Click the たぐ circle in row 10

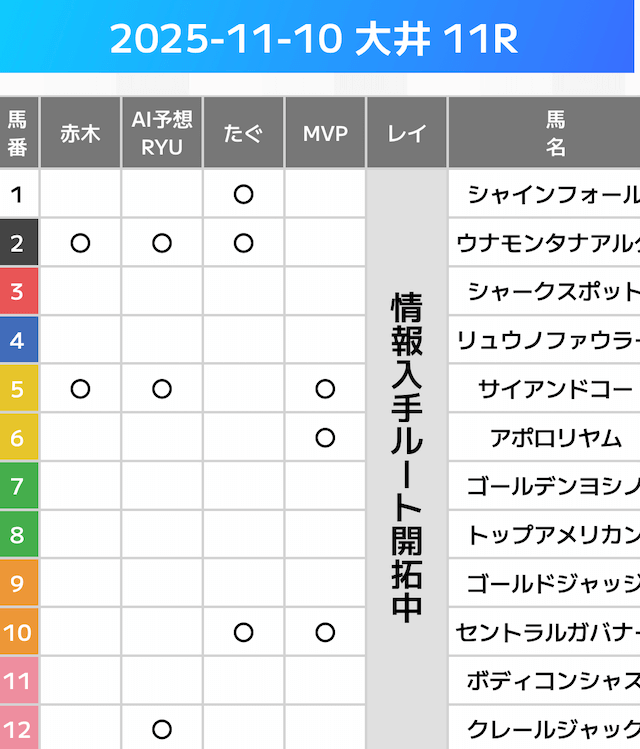(243, 632)
